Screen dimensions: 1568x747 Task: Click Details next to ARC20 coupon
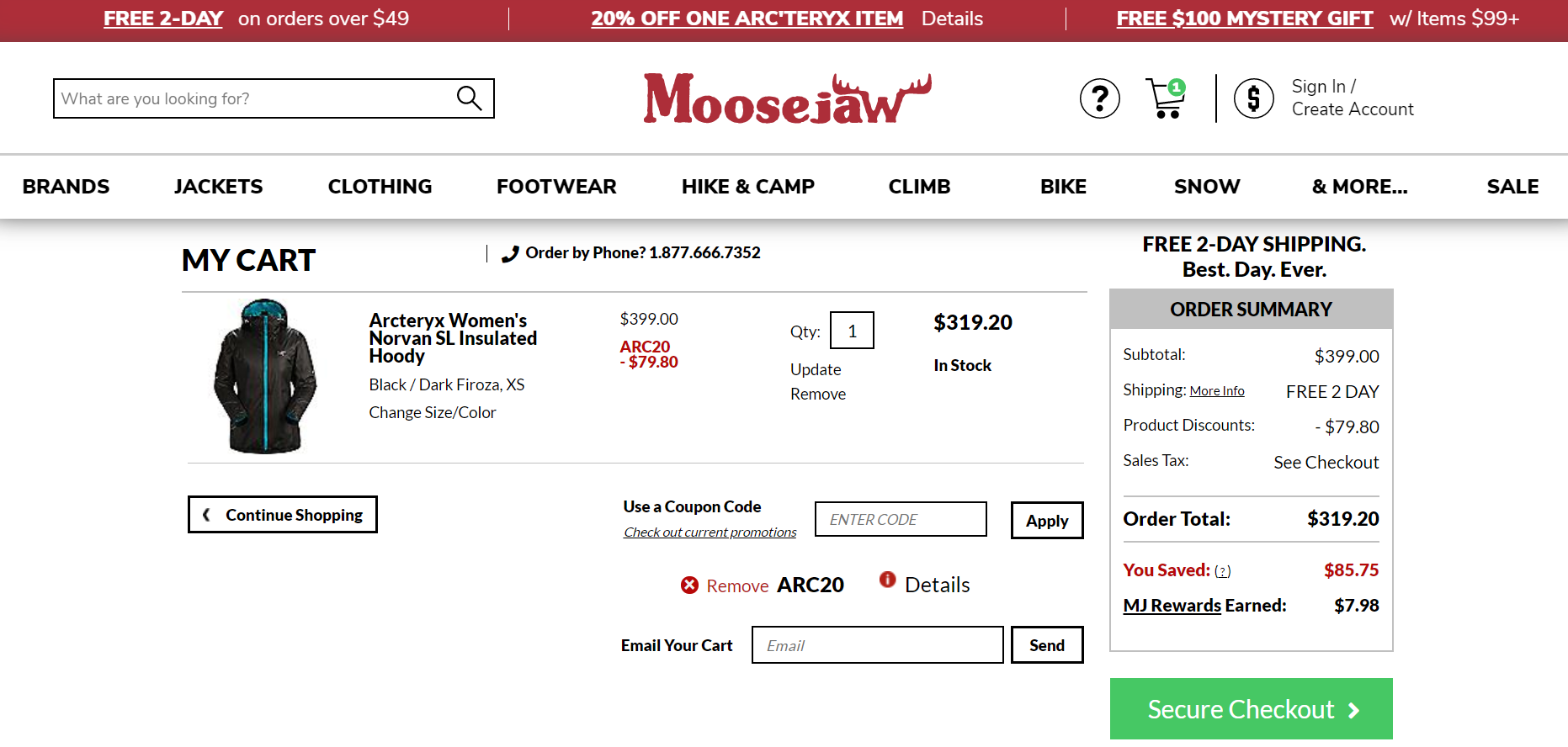click(x=937, y=585)
